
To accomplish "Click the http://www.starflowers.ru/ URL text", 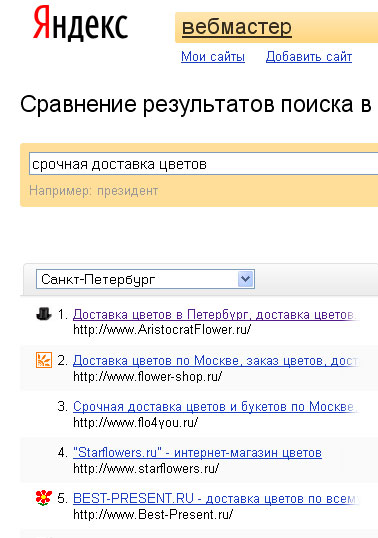I will pos(146,468).
